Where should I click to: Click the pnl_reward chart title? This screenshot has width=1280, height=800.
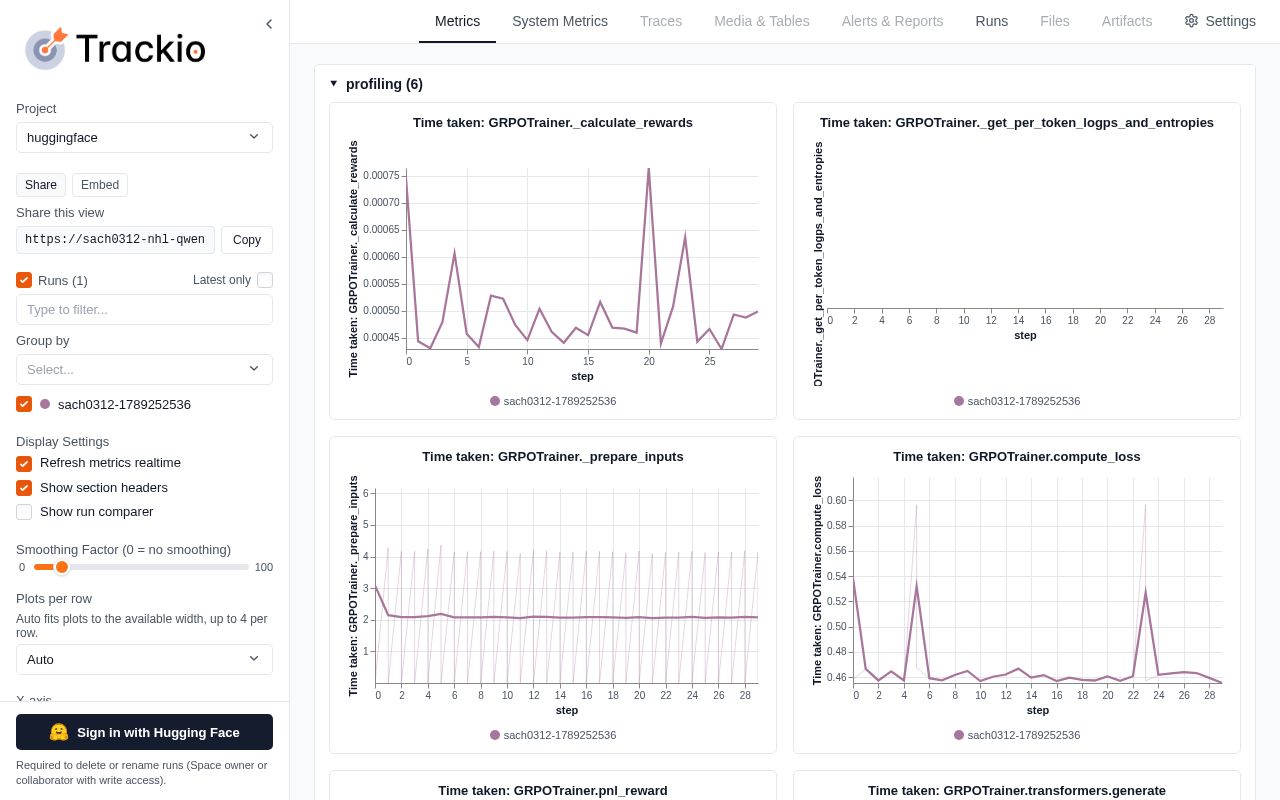coord(553,791)
